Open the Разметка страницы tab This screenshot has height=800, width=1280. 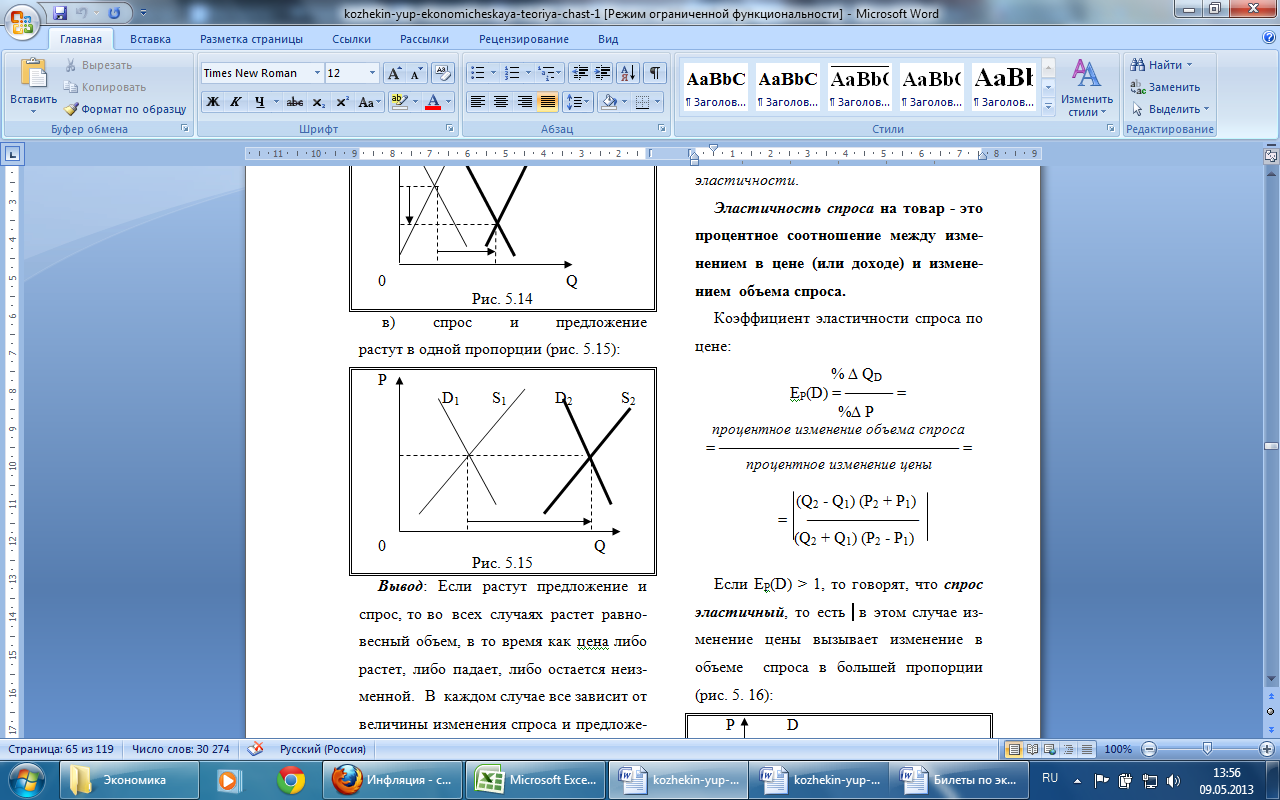[x=251, y=39]
